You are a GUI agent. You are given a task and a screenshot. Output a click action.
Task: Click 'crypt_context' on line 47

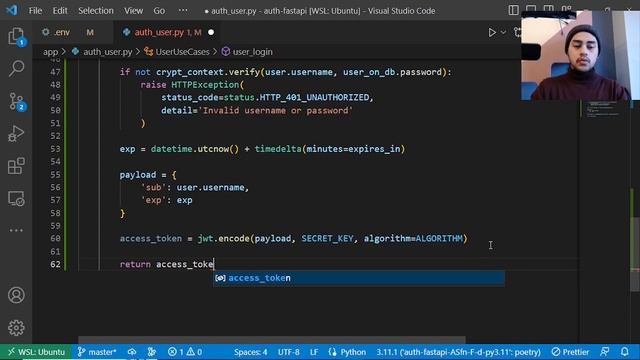point(190,72)
